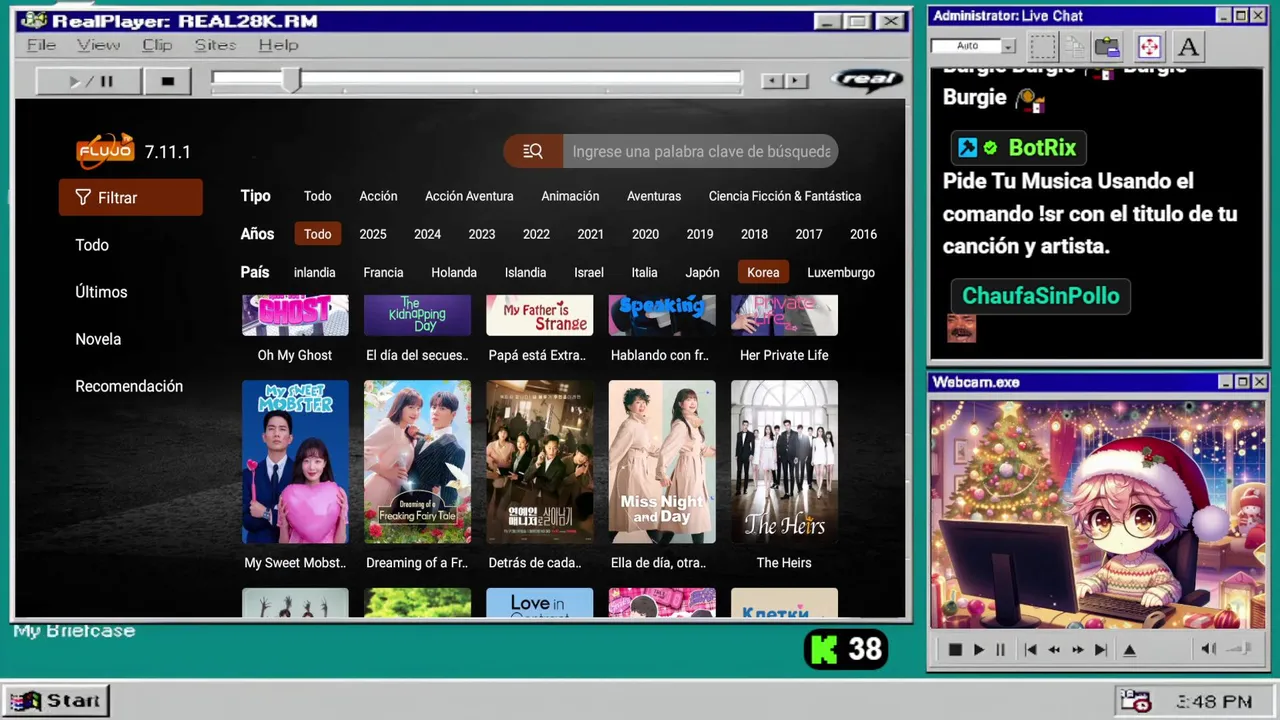Viewport: 1280px width, 720px height.
Task: Filter by year 2017
Action: click(809, 234)
